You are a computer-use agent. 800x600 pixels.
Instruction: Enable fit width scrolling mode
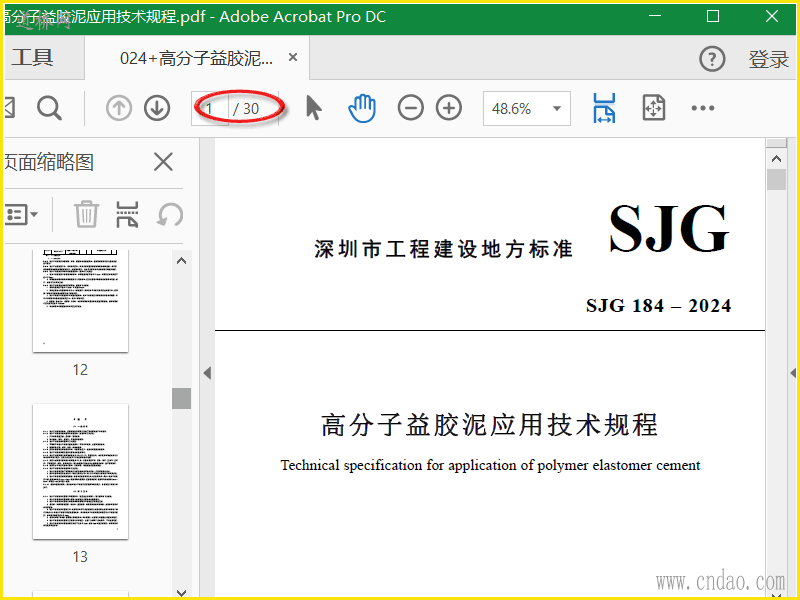tap(604, 108)
